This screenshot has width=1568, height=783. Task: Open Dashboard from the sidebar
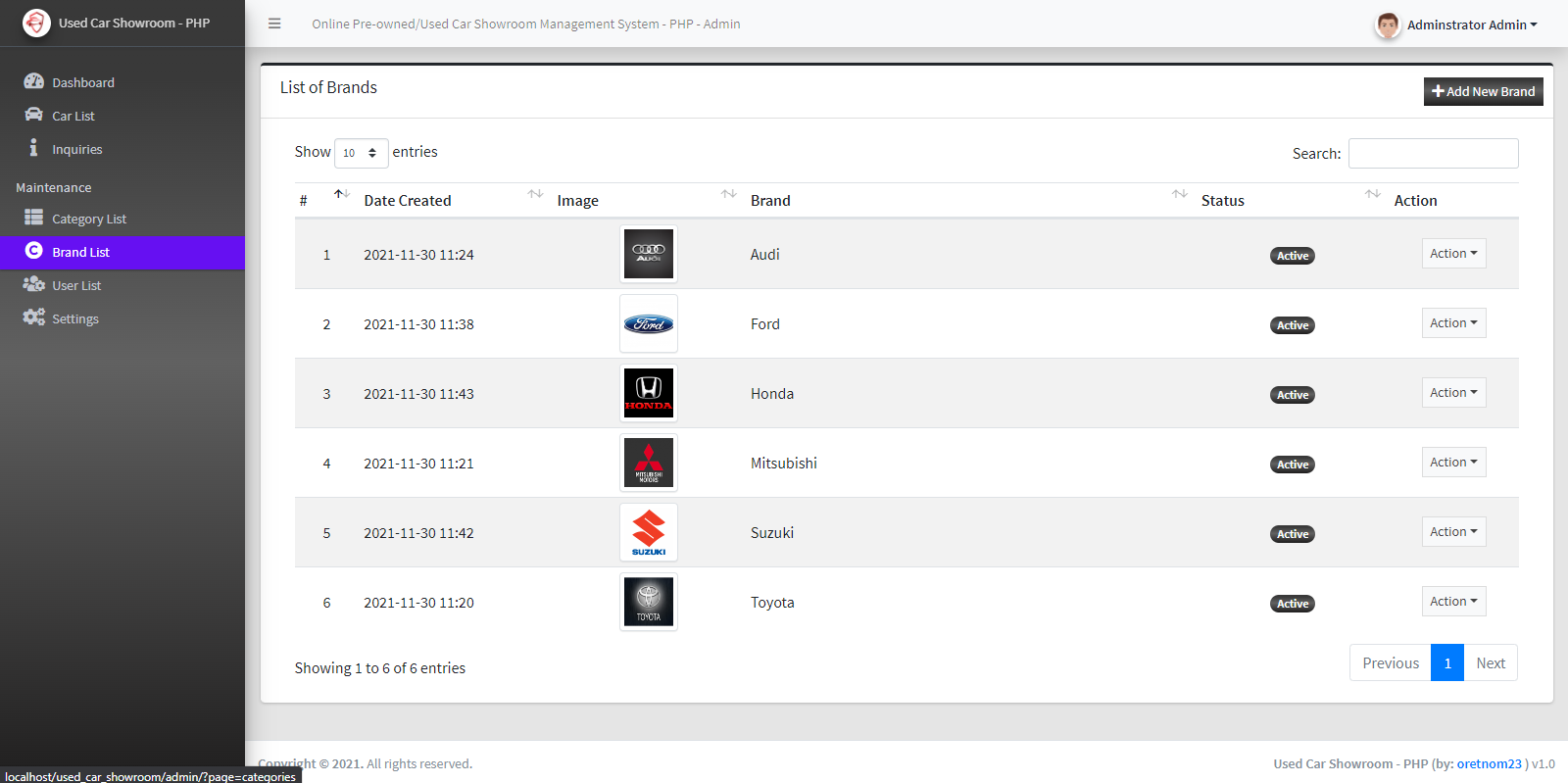[x=122, y=82]
